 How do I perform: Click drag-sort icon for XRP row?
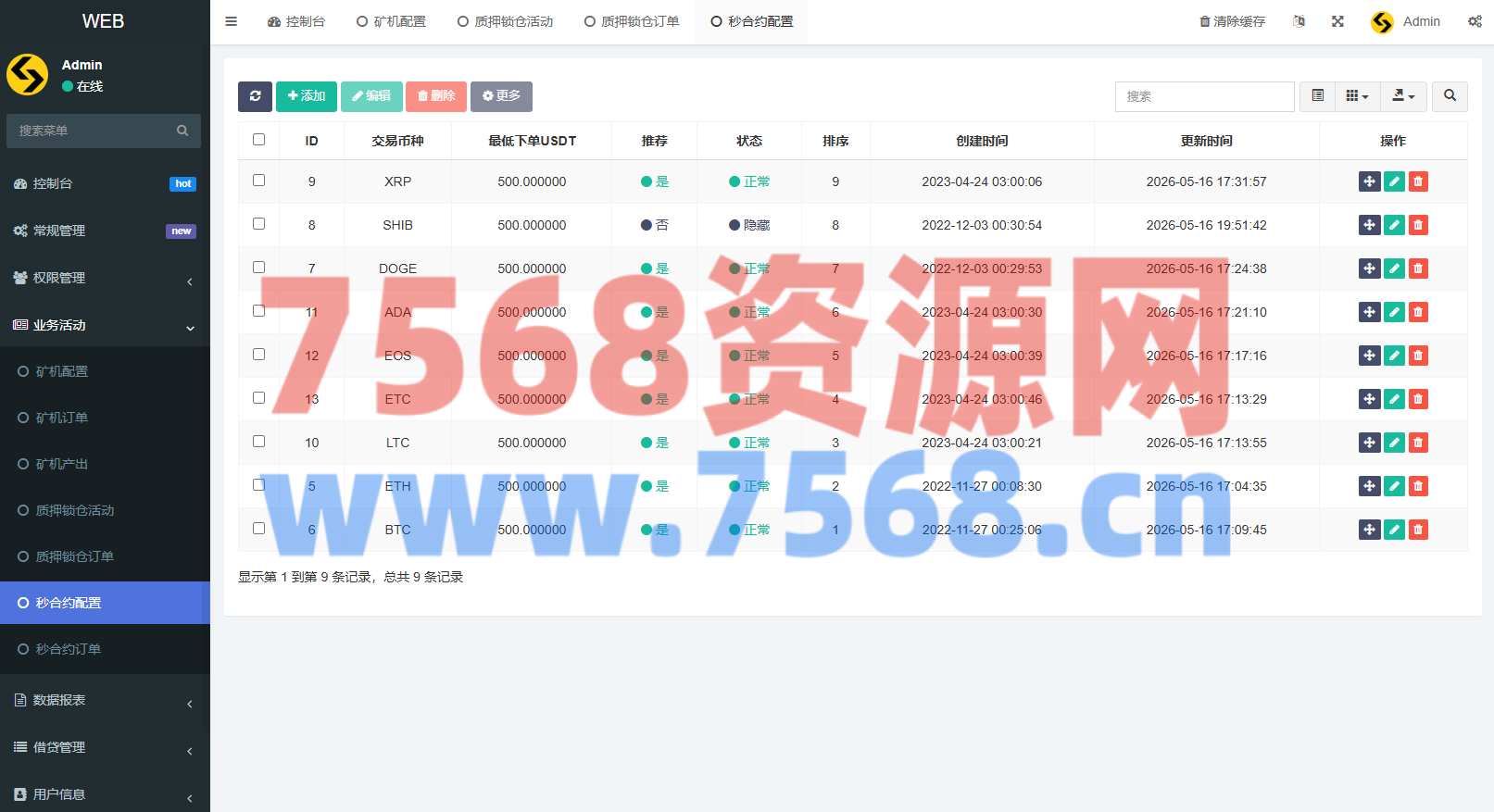[x=1370, y=181]
